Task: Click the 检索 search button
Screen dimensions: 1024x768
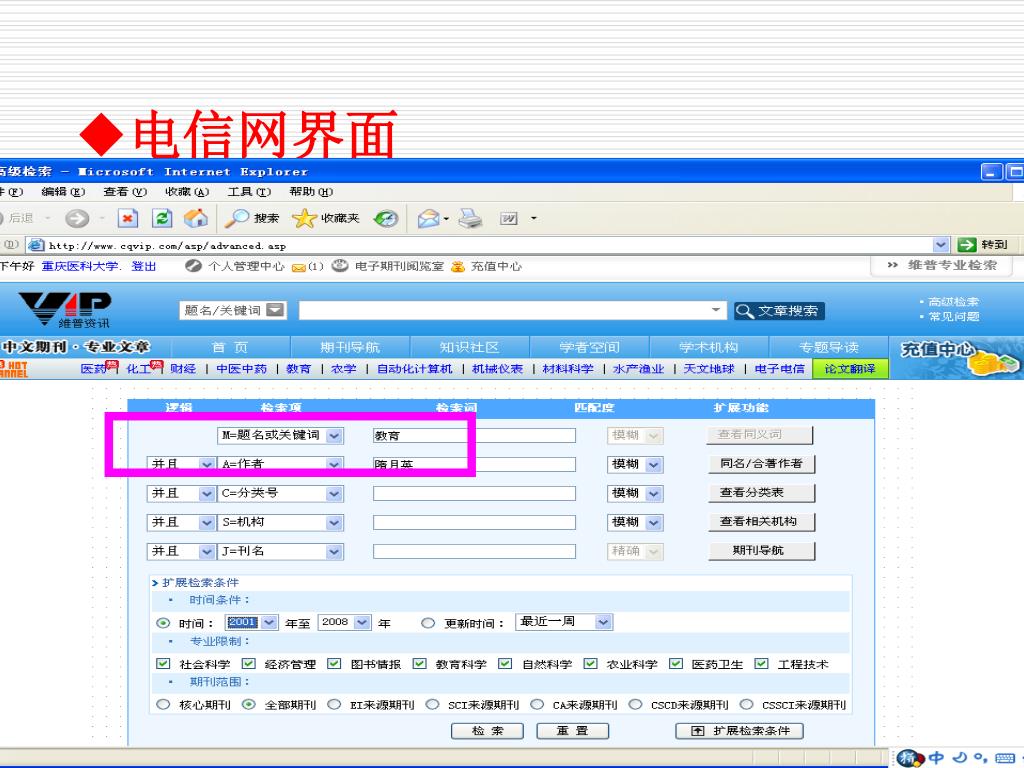Action: [x=487, y=731]
